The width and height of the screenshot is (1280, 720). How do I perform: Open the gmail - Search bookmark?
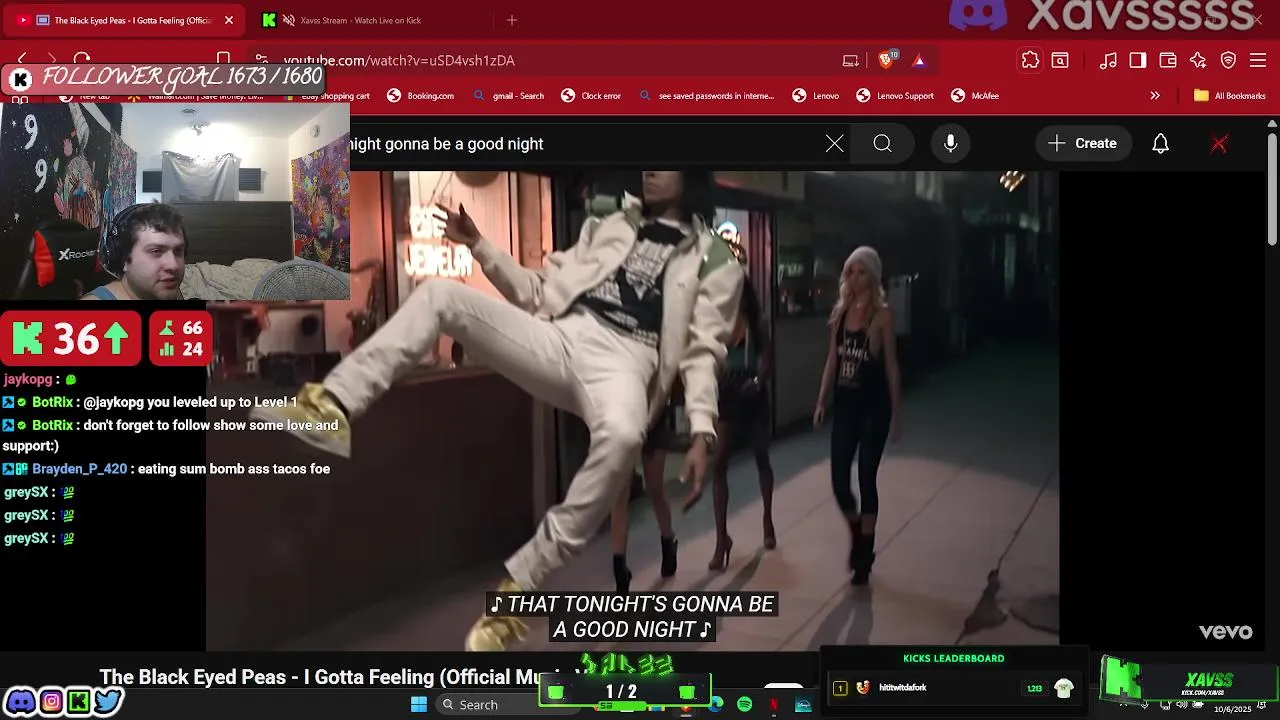tap(509, 96)
